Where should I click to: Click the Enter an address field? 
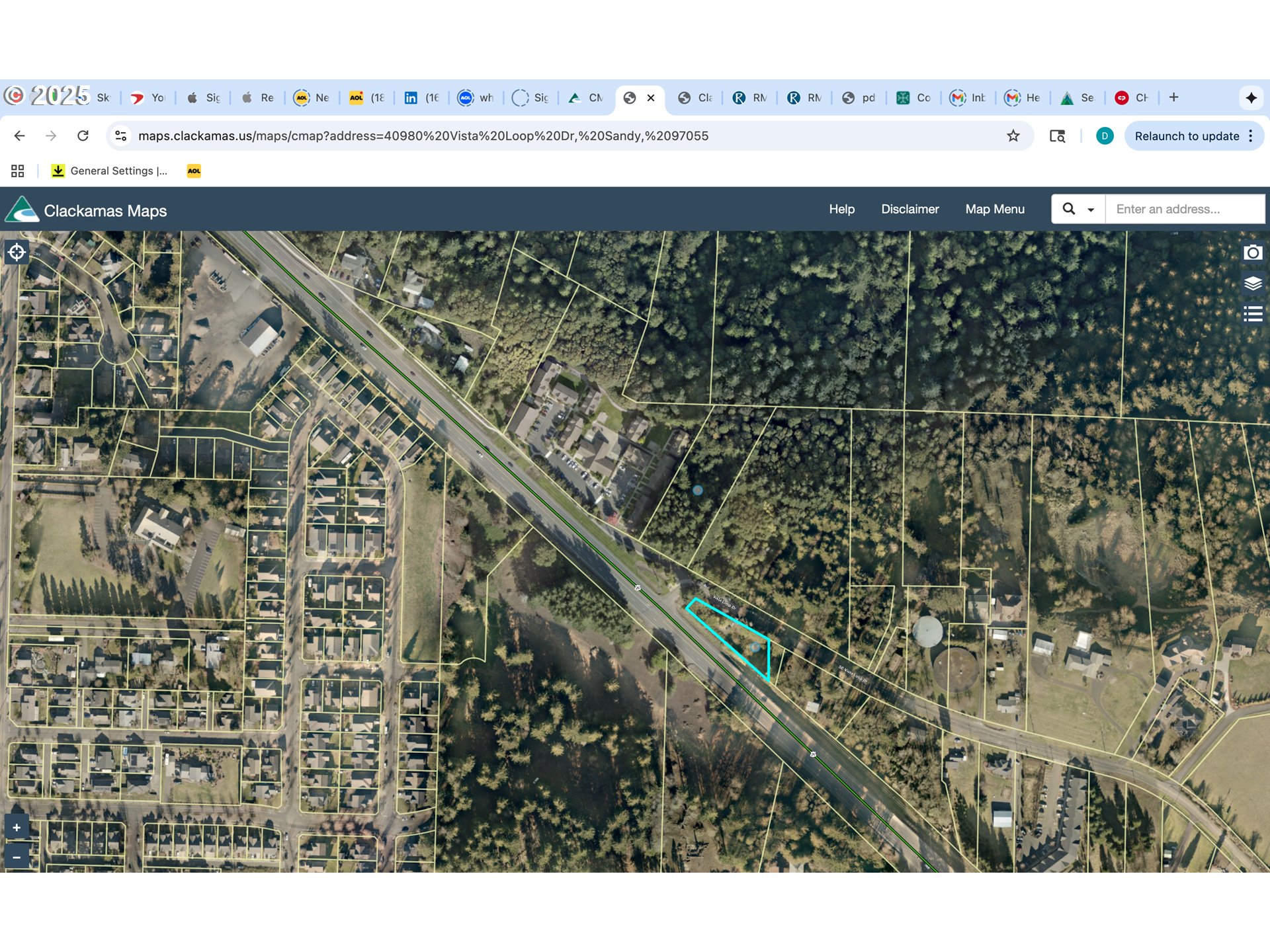(x=1184, y=210)
